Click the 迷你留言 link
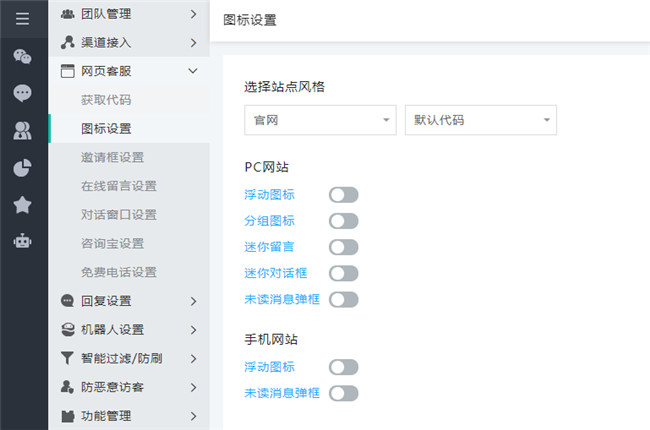The height and width of the screenshot is (430, 650). (269, 247)
